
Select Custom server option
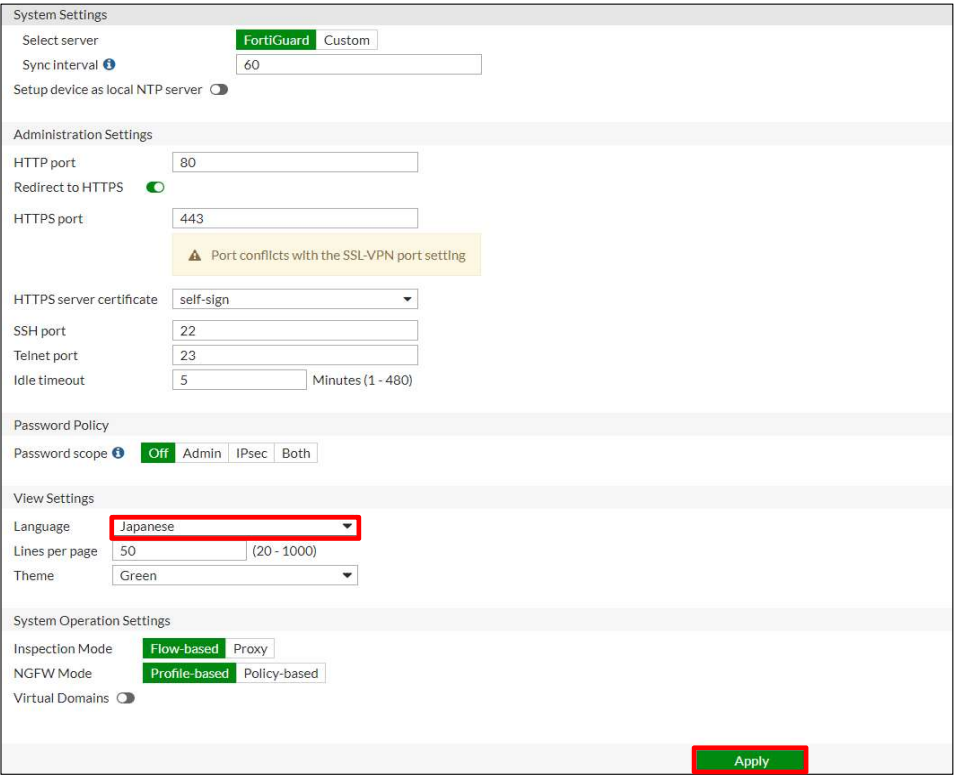point(347,40)
